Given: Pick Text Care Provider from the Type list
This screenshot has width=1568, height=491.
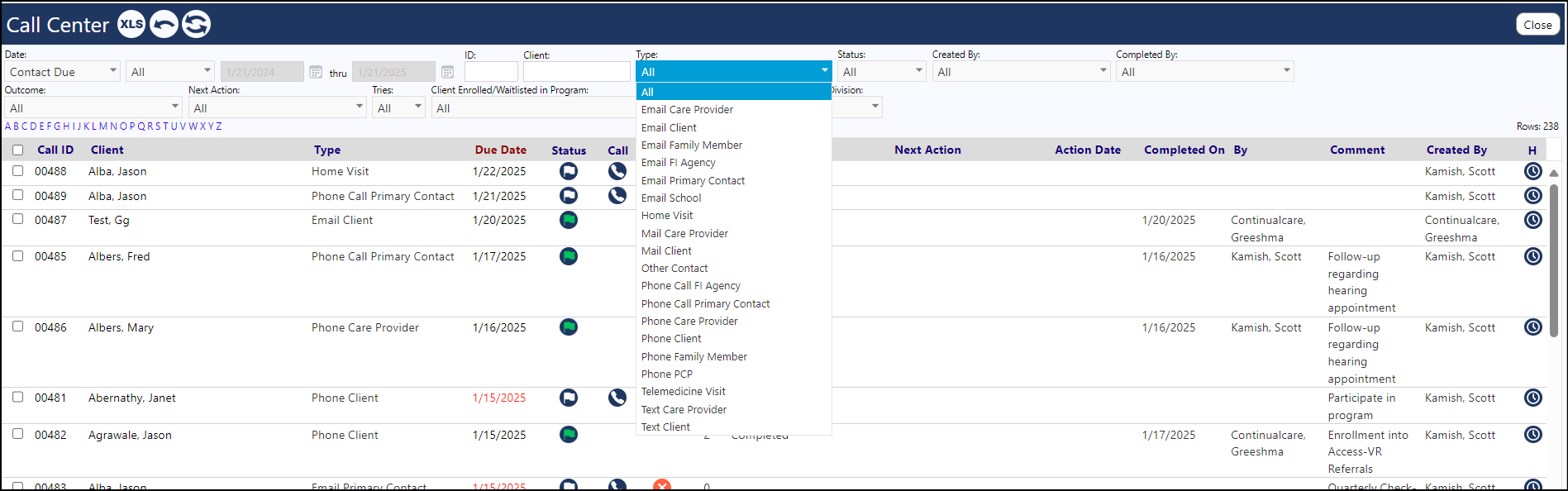Looking at the screenshot, I should [x=733, y=409].
